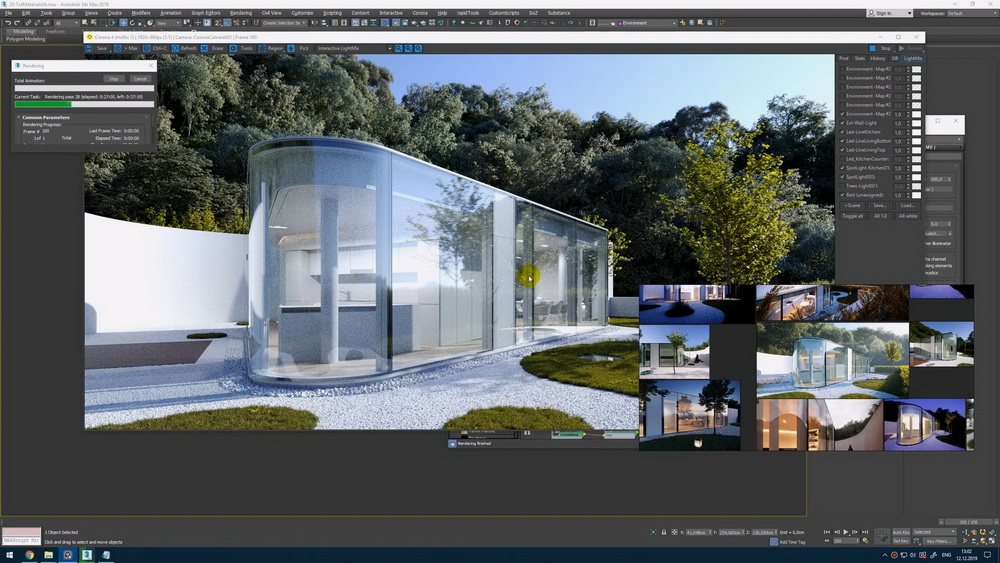Viewport: 1000px width, 563px height.
Task: Click the Rest (unassigned) color swatch
Action: [916, 195]
